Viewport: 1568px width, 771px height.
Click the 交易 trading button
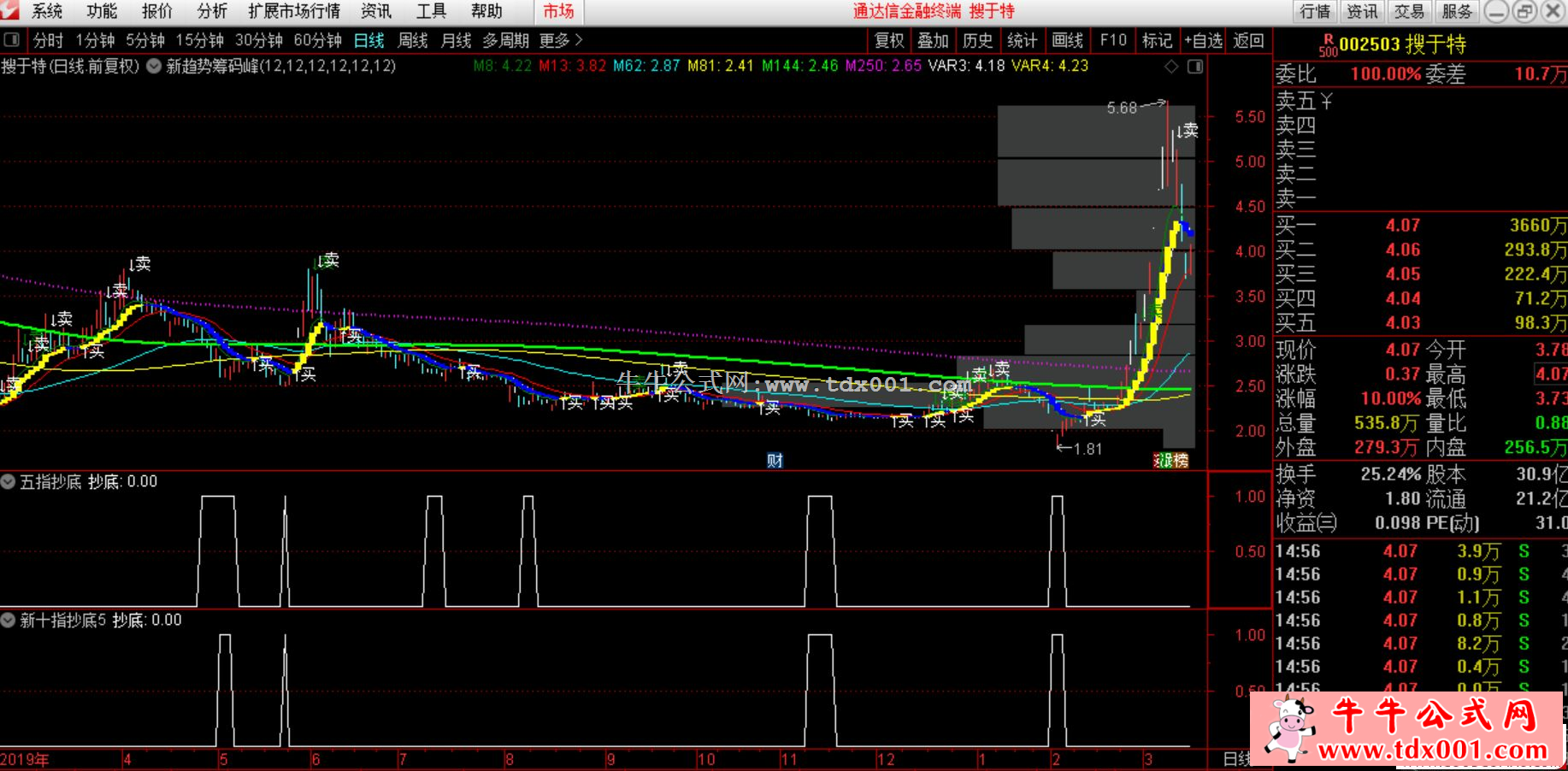(x=1409, y=11)
